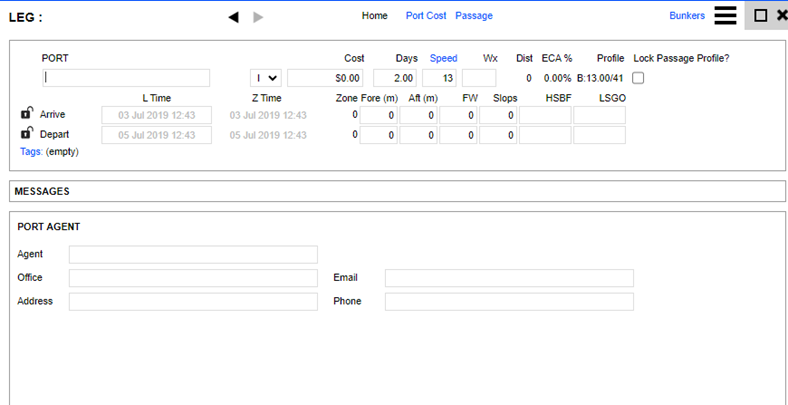Click the PORT name input field

(x=126, y=78)
